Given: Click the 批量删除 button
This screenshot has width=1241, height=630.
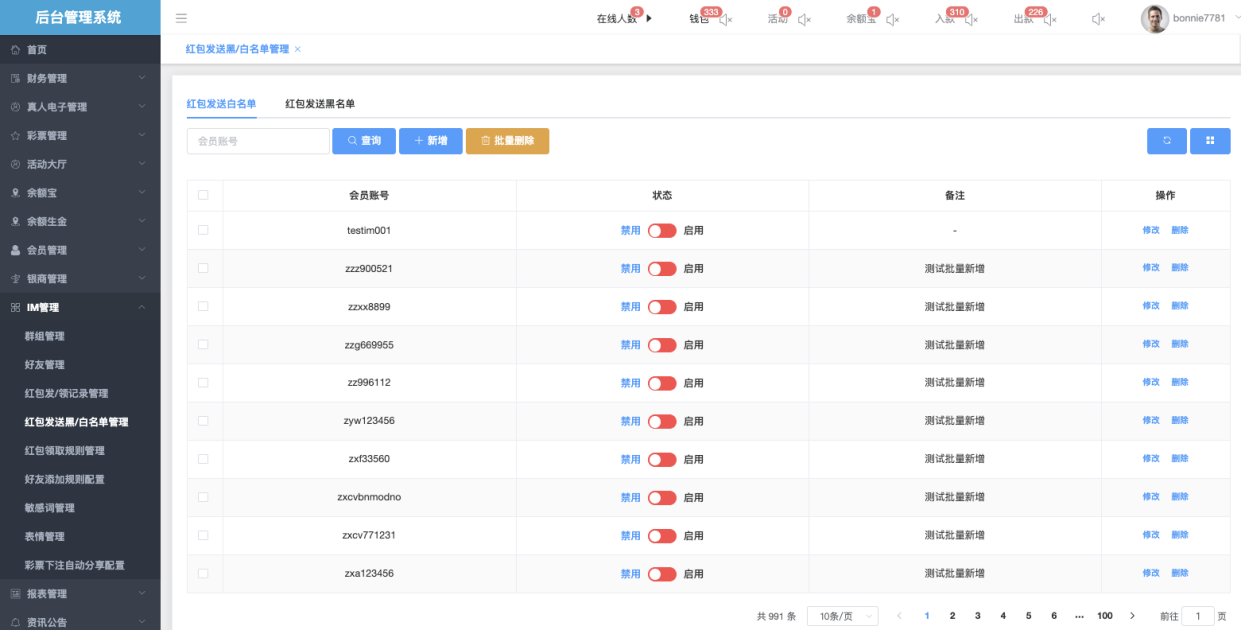Looking at the screenshot, I should 507,141.
